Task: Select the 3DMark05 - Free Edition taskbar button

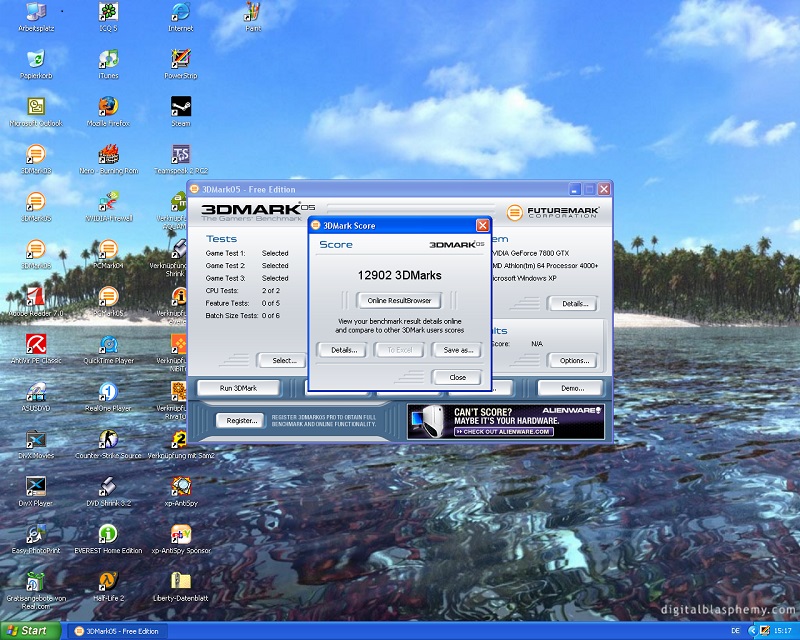Action: [x=117, y=631]
